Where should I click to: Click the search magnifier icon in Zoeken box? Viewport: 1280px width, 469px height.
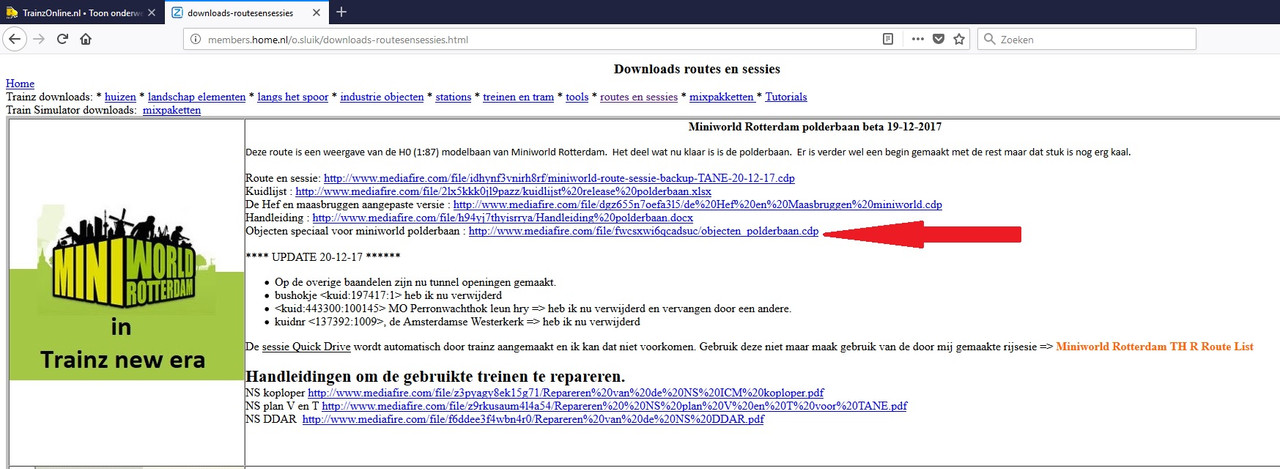pos(989,40)
